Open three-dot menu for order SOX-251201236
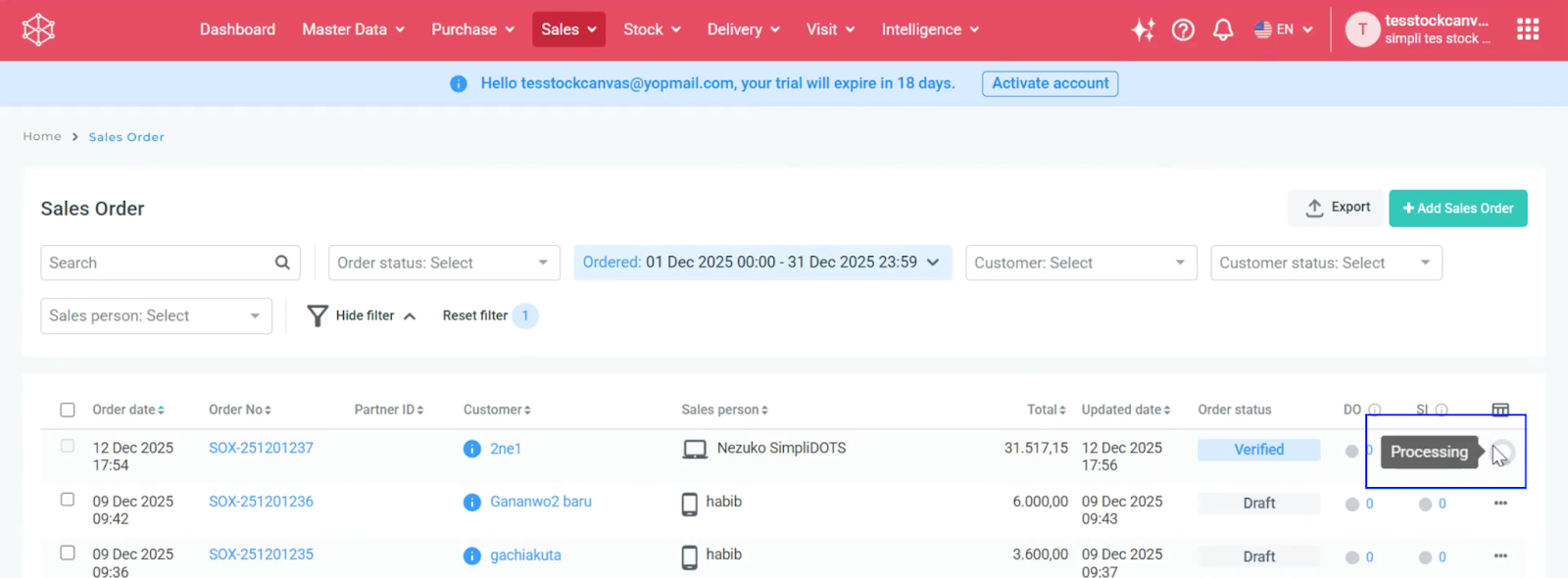The width and height of the screenshot is (1568, 578). 1499,504
